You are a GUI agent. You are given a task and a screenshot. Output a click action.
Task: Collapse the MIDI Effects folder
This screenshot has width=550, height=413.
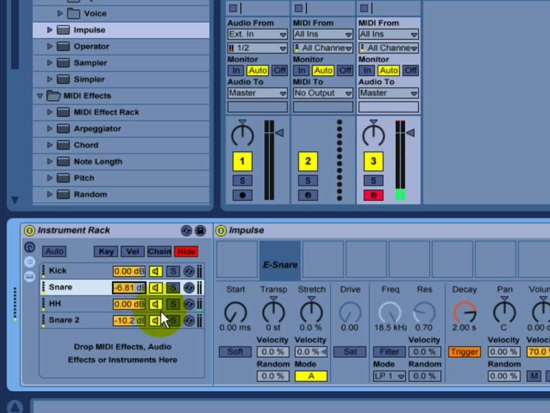40,96
